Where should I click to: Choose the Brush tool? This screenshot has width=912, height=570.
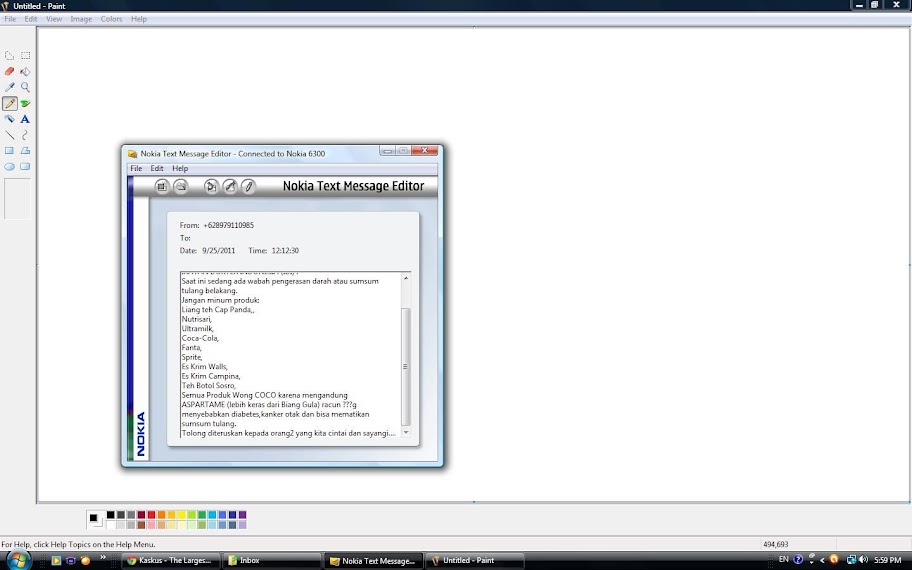coord(26,104)
